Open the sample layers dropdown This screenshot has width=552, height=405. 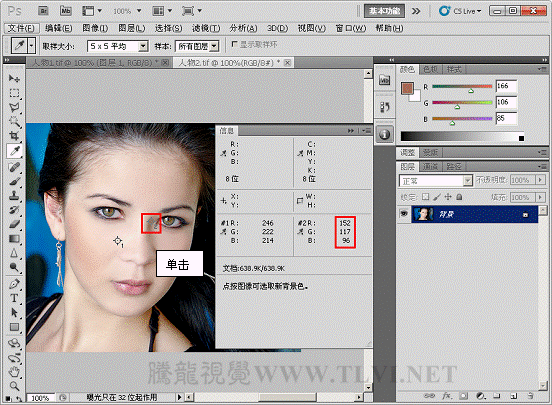point(214,46)
